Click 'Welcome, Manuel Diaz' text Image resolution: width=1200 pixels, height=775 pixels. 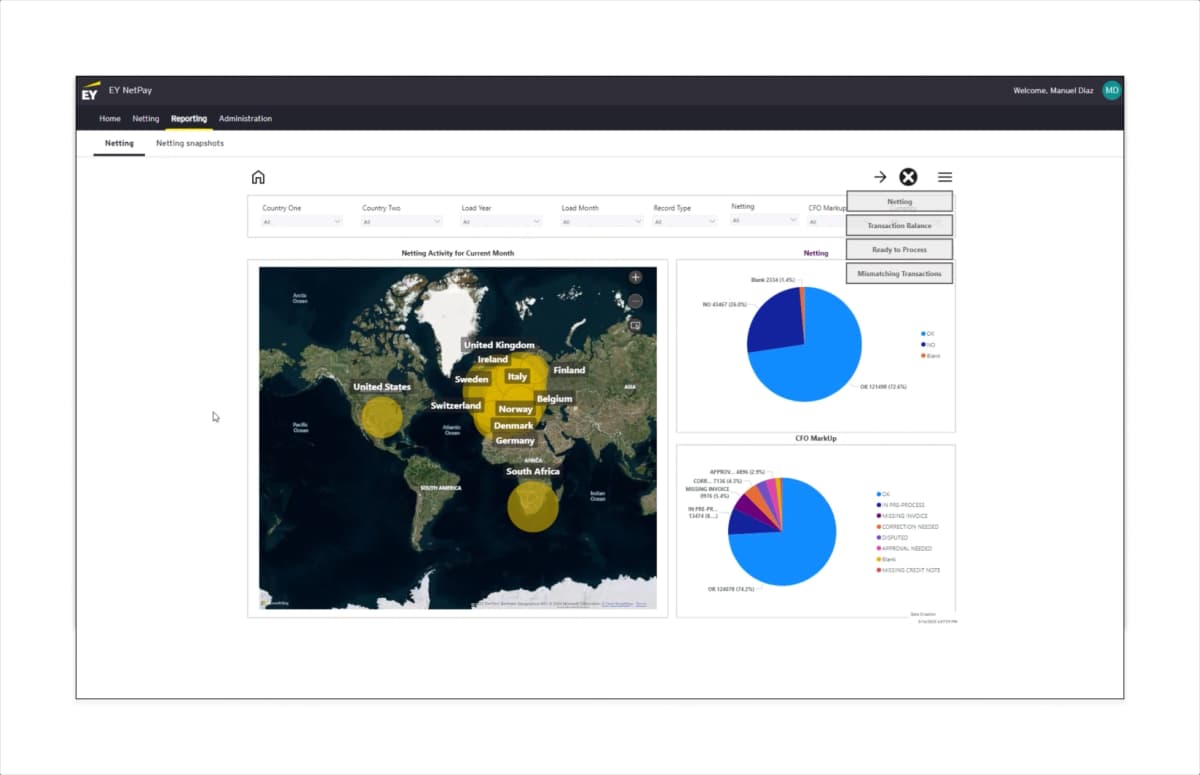tap(1054, 91)
